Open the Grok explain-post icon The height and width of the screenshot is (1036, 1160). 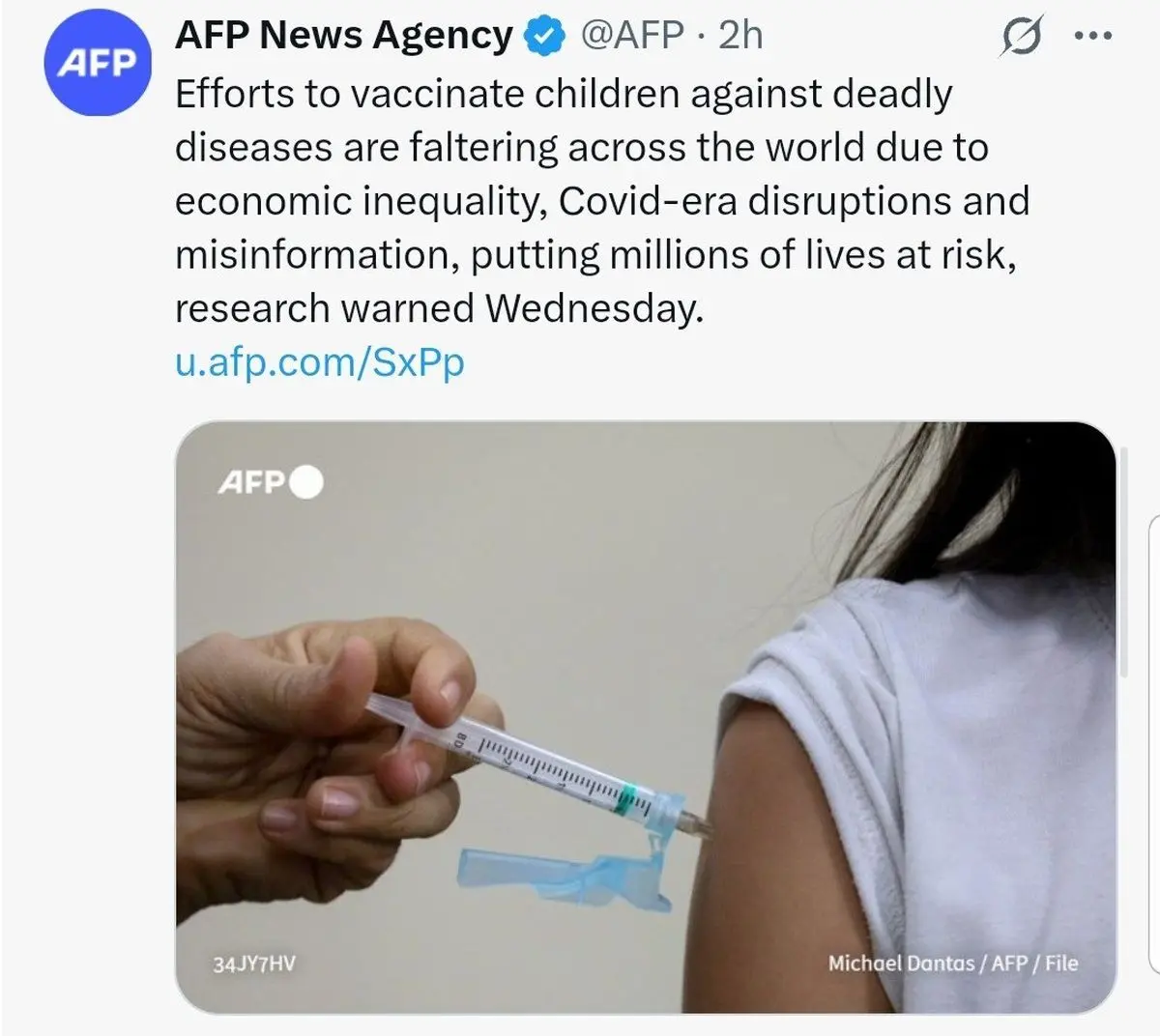coord(1021,37)
